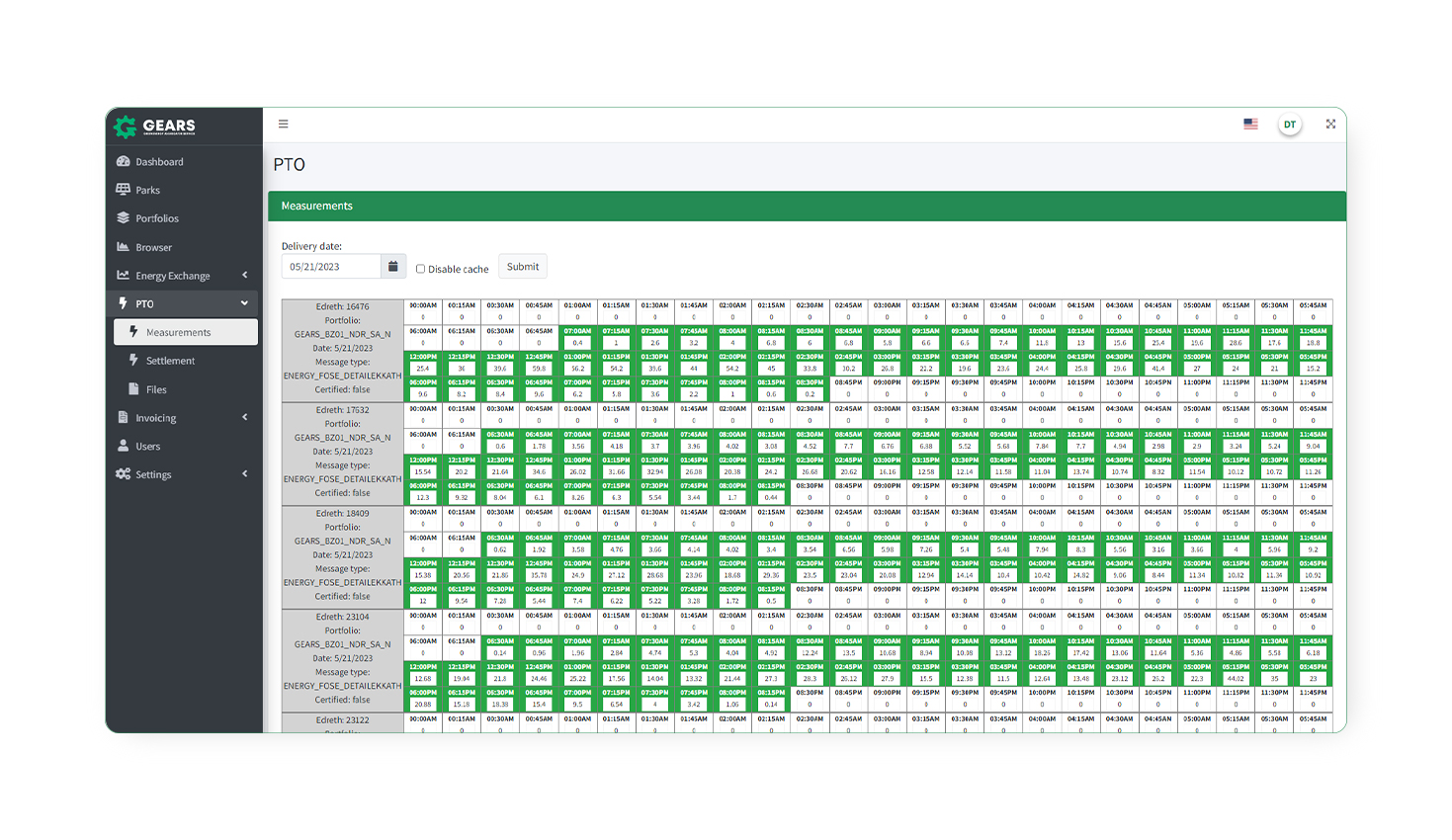Image resolution: width=1452 pixels, height=840 pixels.
Task: Open the DT user avatar menu
Action: click(x=1289, y=125)
